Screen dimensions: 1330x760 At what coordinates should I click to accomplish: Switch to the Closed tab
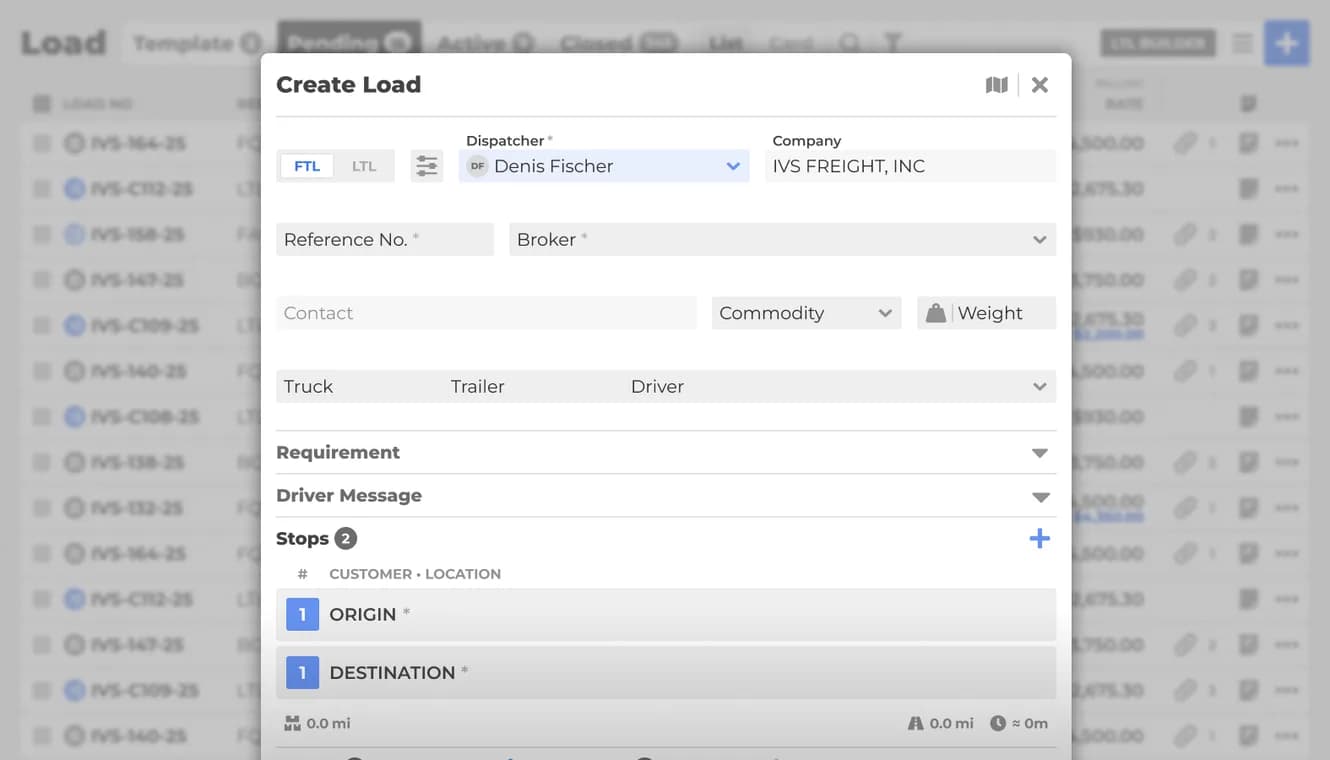click(x=619, y=43)
